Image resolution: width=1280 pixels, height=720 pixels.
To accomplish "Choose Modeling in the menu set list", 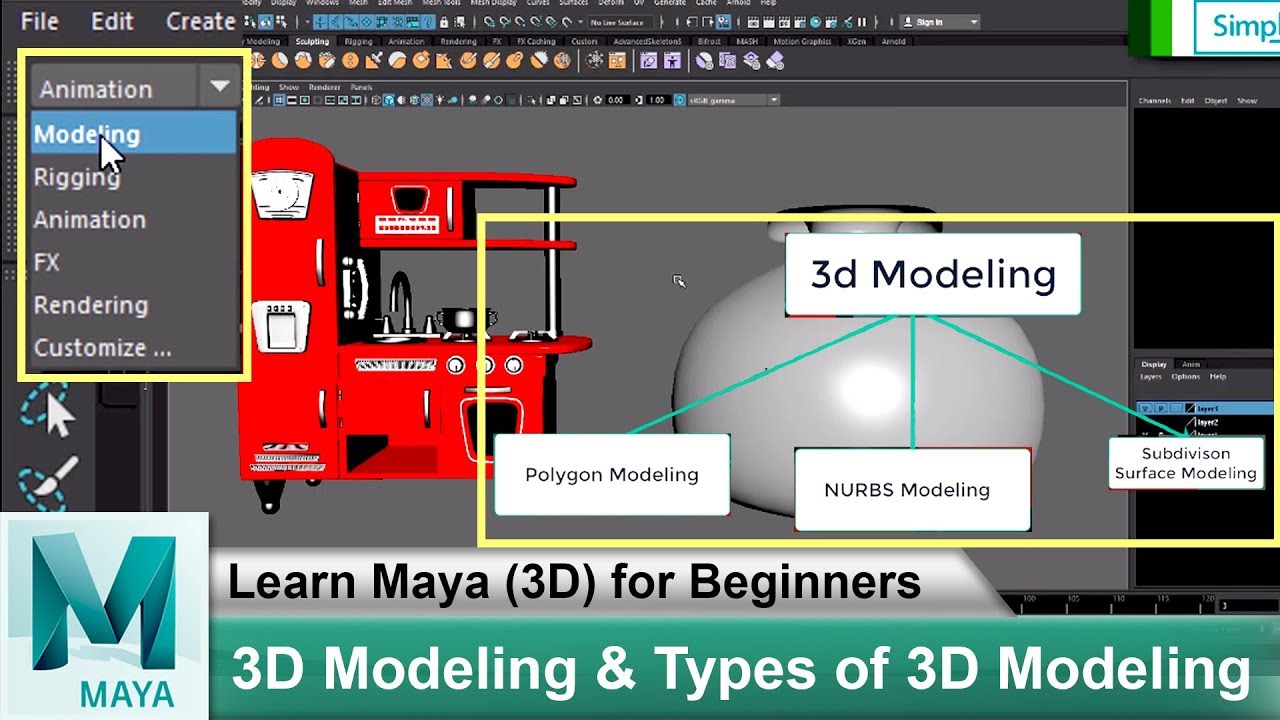I will pyautogui.click(x=135, y=133).
